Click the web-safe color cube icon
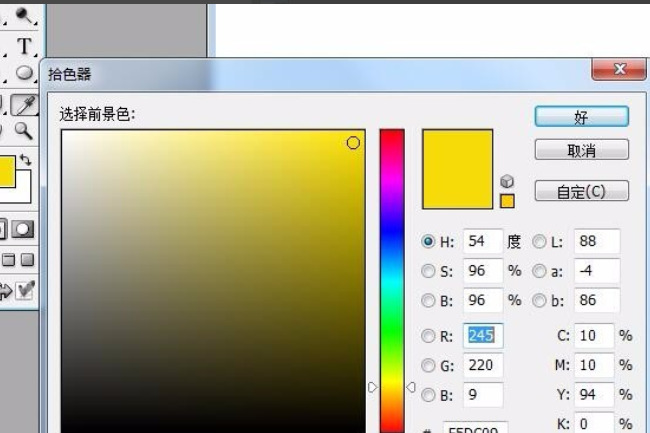Screen dimensions: 650x433 tap(507, 182)
